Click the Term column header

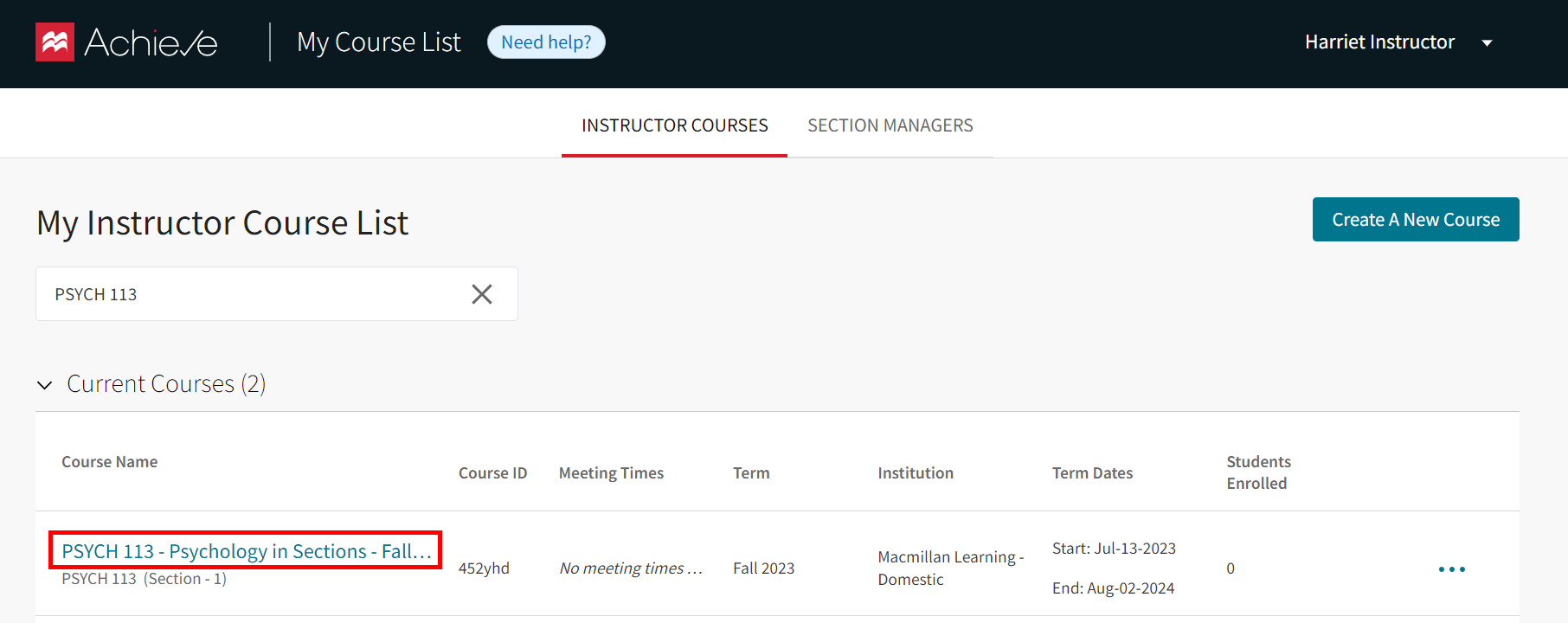[751, 472]
